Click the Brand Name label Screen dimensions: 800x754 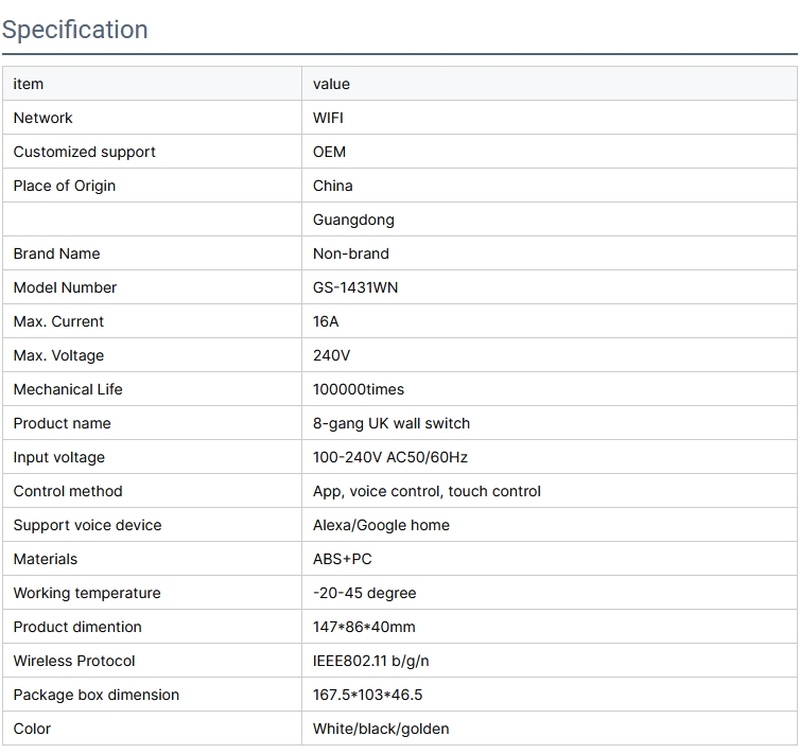(x=57, y=254)
